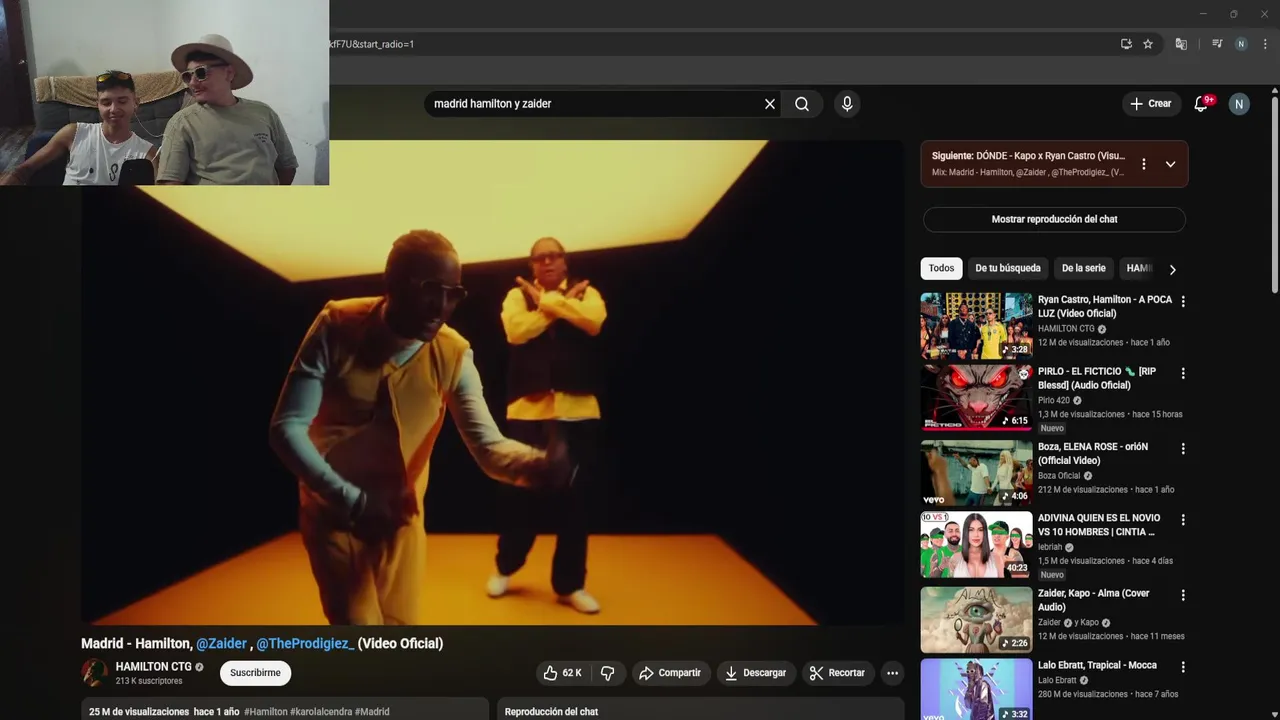Image resolution: width=1280 pixels, height=720 pixels.
Task: Open PIRLO EL FICTICIO thumbnail
Action: click(x=976, y=397)
